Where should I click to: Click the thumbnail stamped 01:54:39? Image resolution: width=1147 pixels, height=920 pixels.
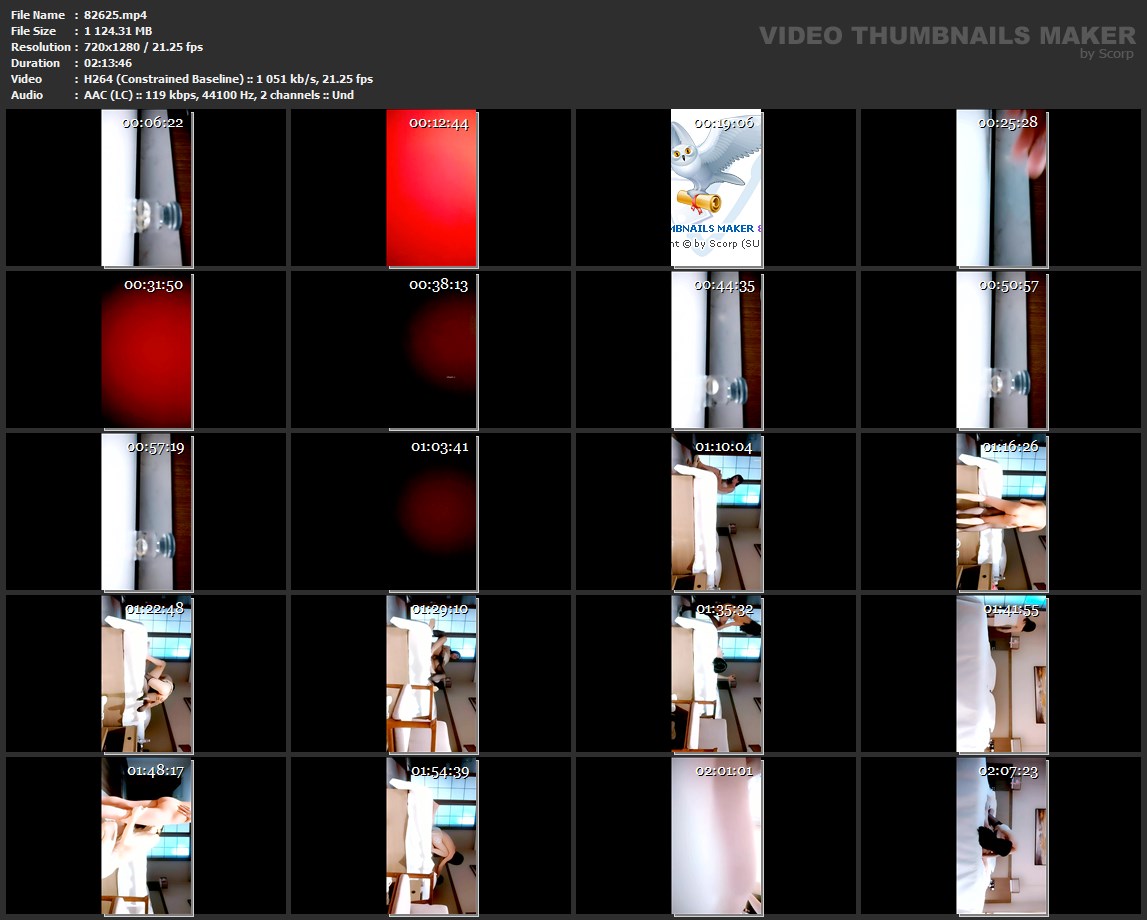(432, 836)
